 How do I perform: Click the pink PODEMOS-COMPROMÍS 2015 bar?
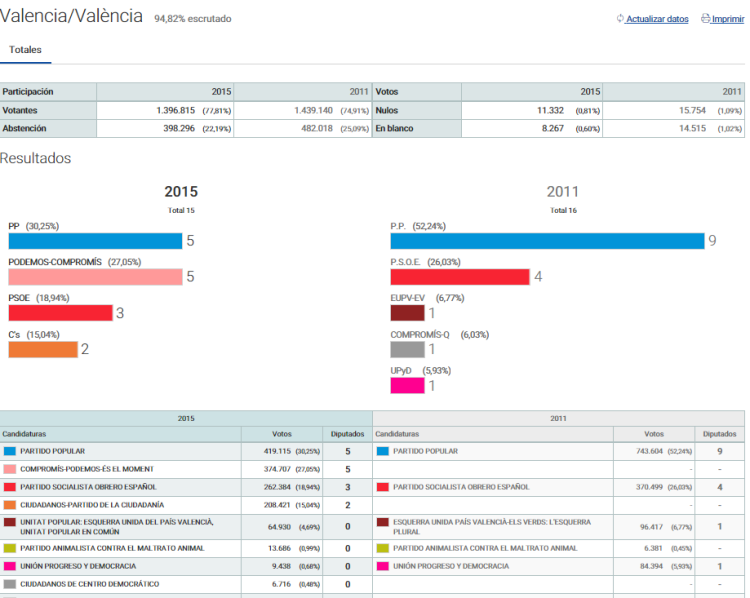click(x=95, y=277)
